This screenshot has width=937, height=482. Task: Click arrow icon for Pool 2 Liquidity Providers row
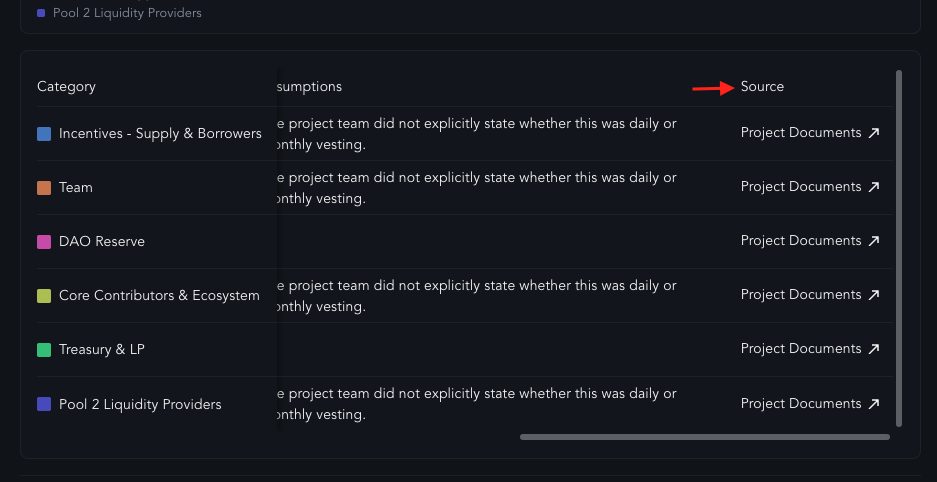874,404
